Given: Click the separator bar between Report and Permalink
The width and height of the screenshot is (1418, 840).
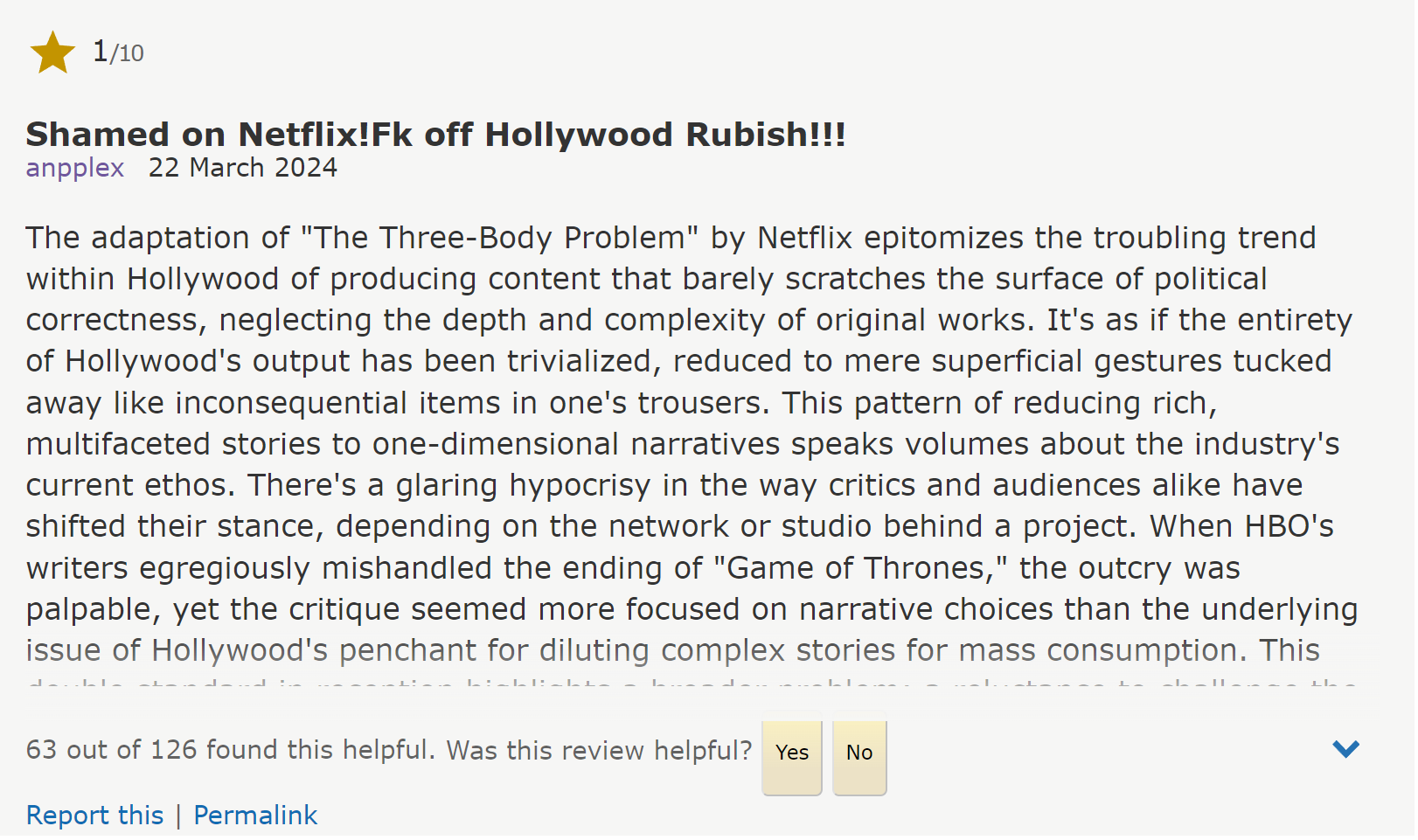Looking at the screenshot, I should click(178, 816).
